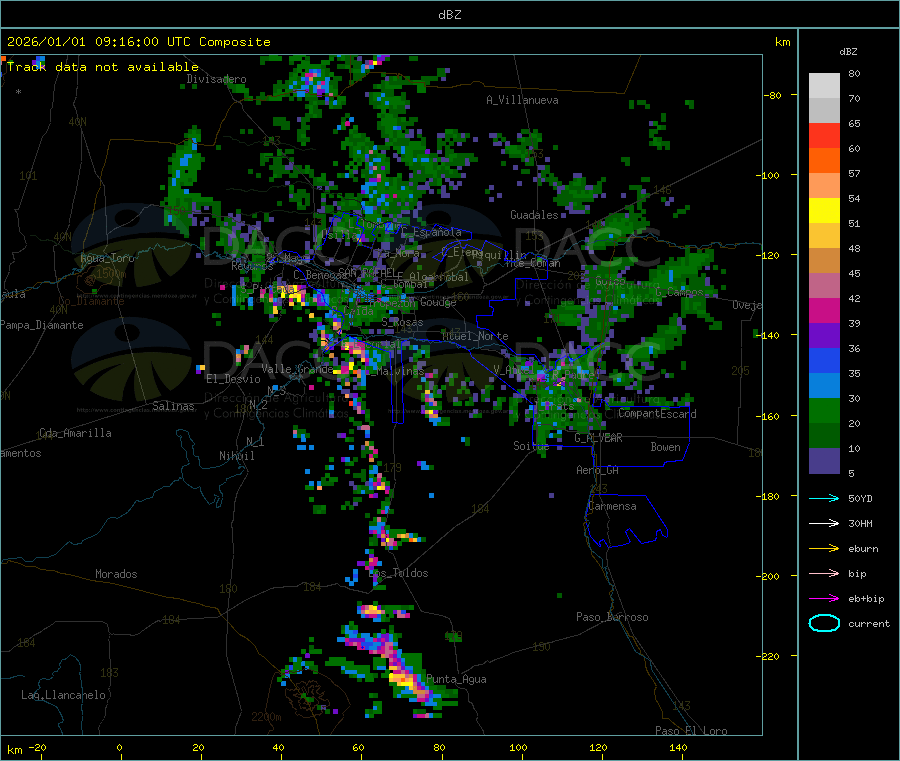
Task: Select the bright yellow legend swatch between 54 and 51
Action: [x=824, y=211]
